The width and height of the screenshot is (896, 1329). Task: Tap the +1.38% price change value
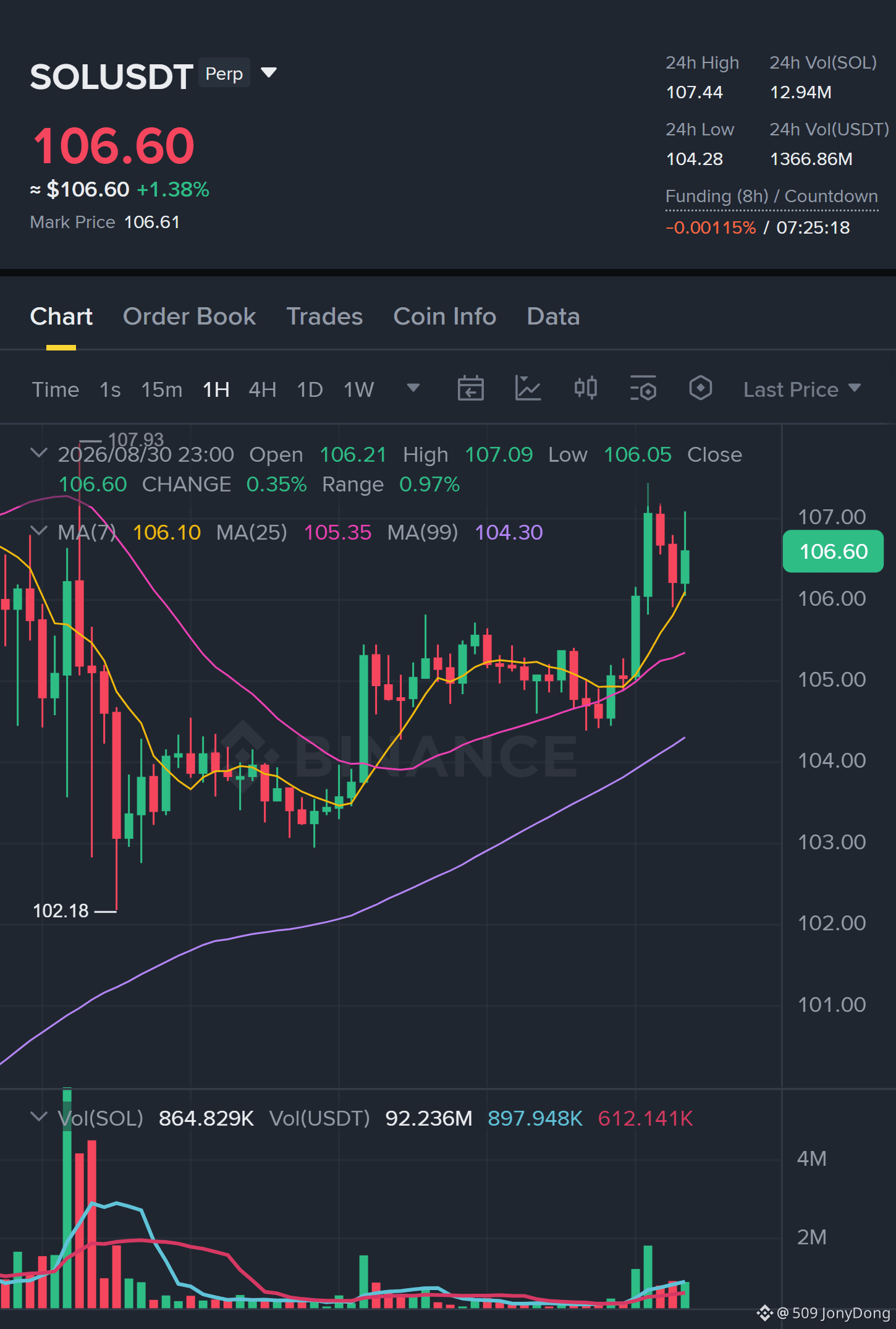click(173, 189)
